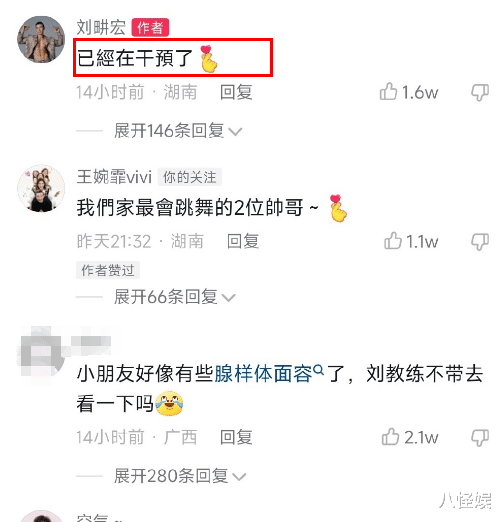Open 王婉霏vivi username link
501x522 pixels.
click(x=114, y=177)
